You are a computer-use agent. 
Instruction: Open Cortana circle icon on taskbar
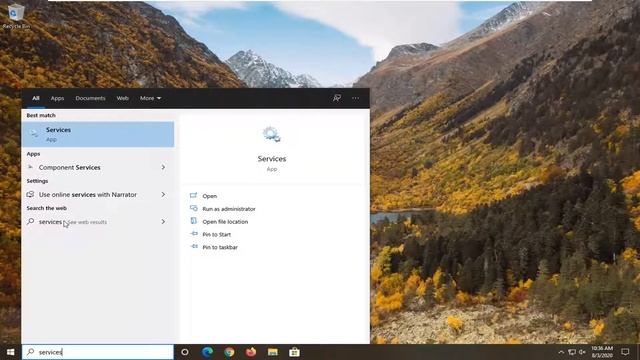tap(185, 352)
